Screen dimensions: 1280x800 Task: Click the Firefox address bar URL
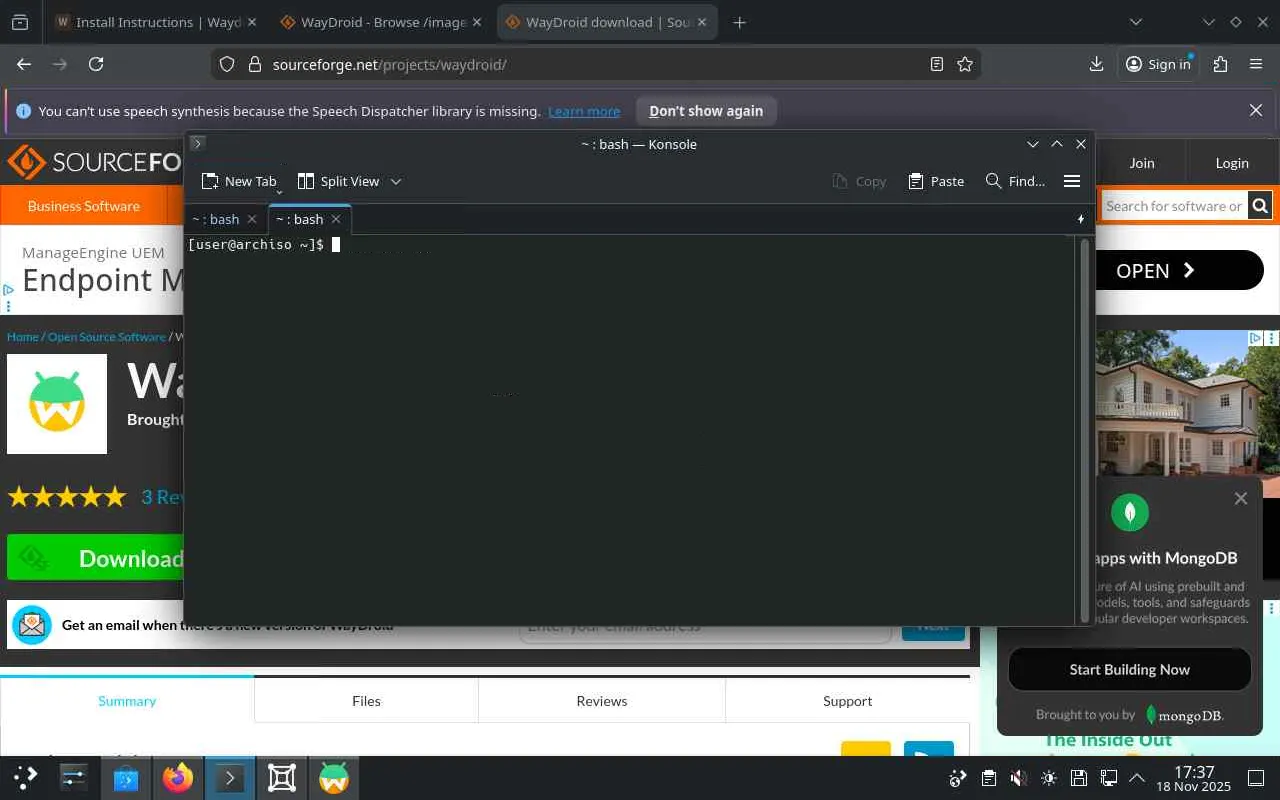click(389, 64)
